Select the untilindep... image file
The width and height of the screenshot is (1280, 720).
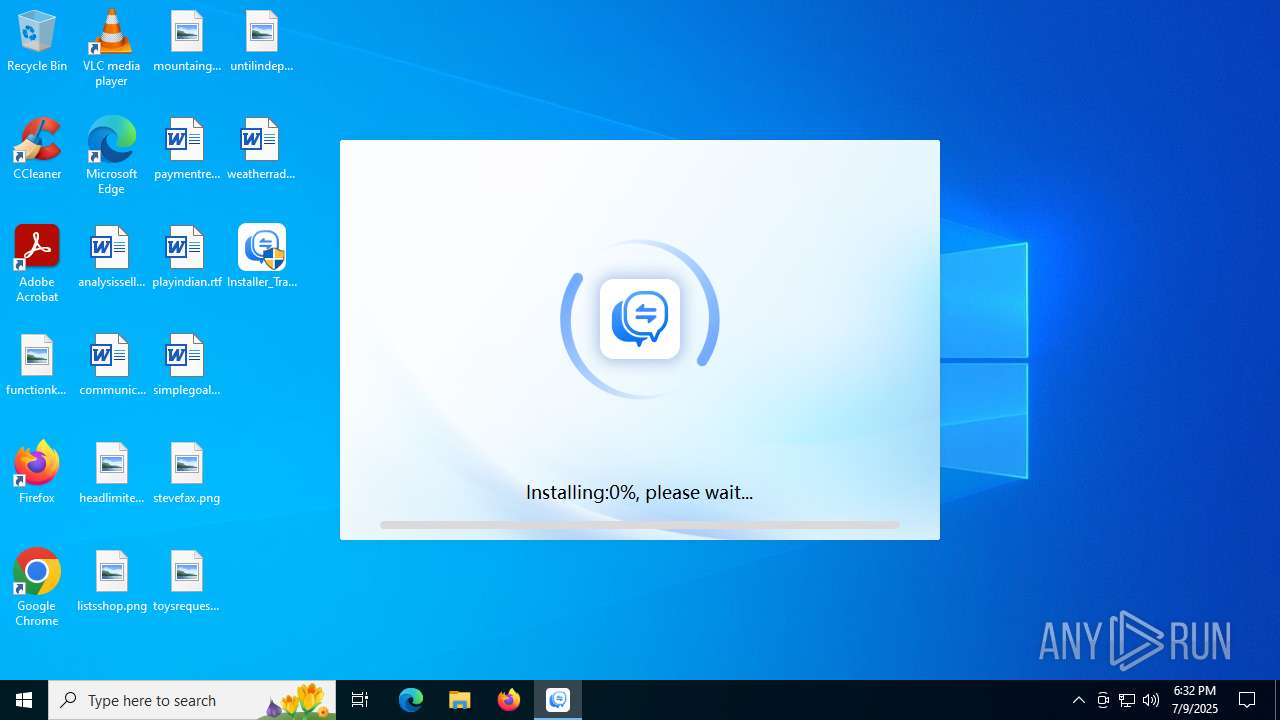[x=262, y=42]
